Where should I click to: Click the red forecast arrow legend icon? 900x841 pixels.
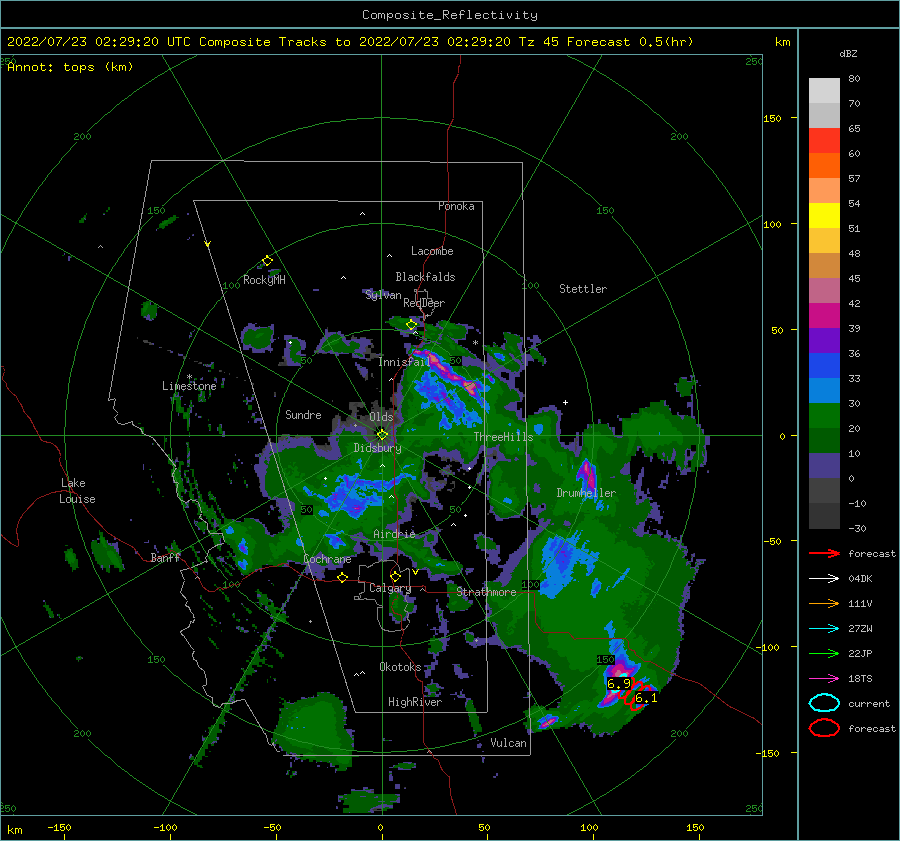(824, 553)
